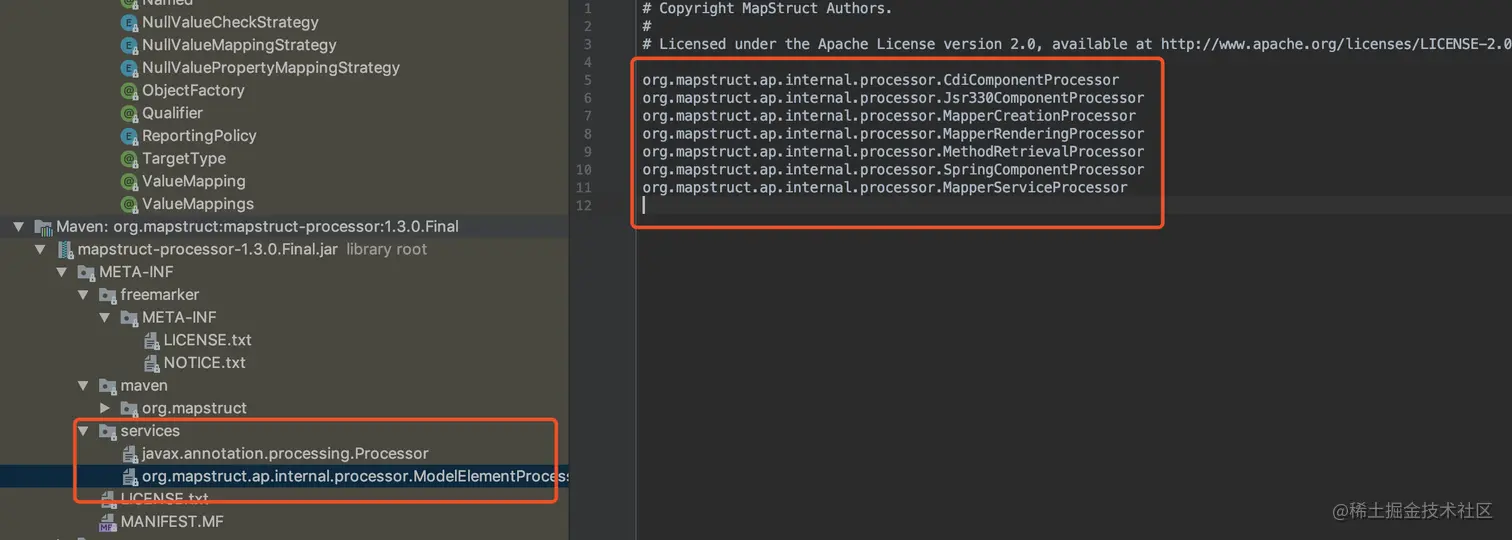Click the maven folder icon

pyautogui.click(x=108, y=386)
